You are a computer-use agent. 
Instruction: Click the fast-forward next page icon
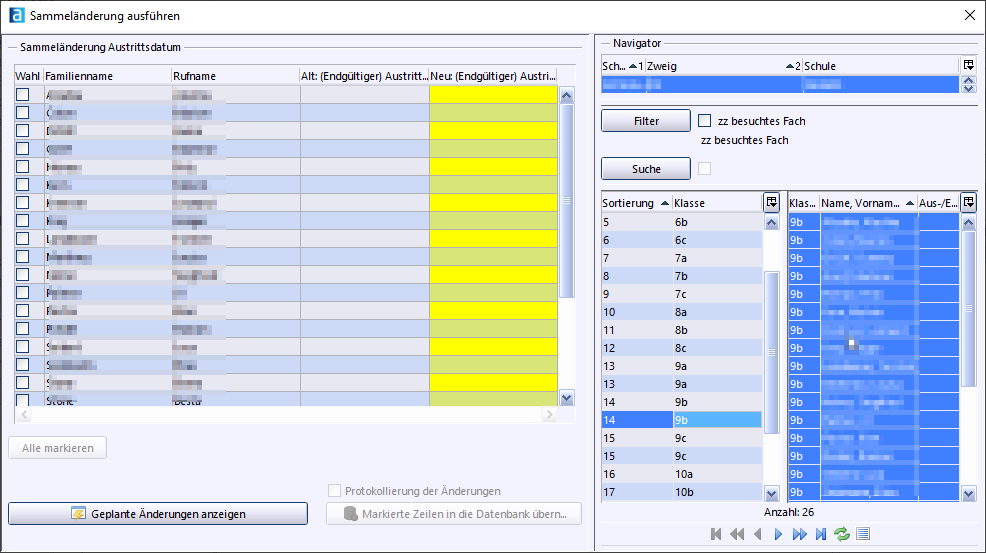(799, 534)
